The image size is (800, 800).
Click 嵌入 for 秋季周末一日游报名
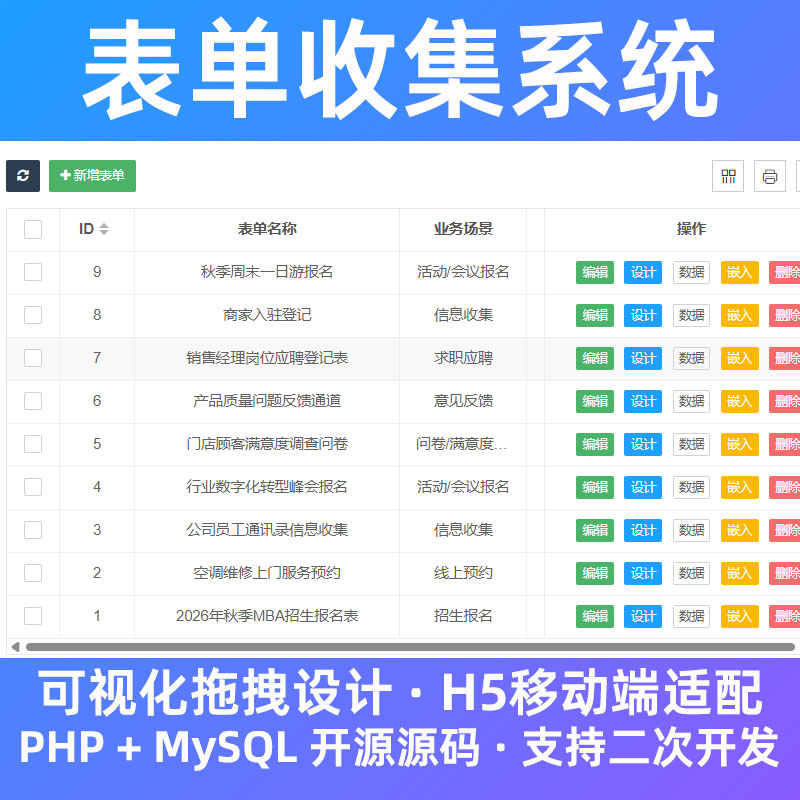(x=740, y=272)
